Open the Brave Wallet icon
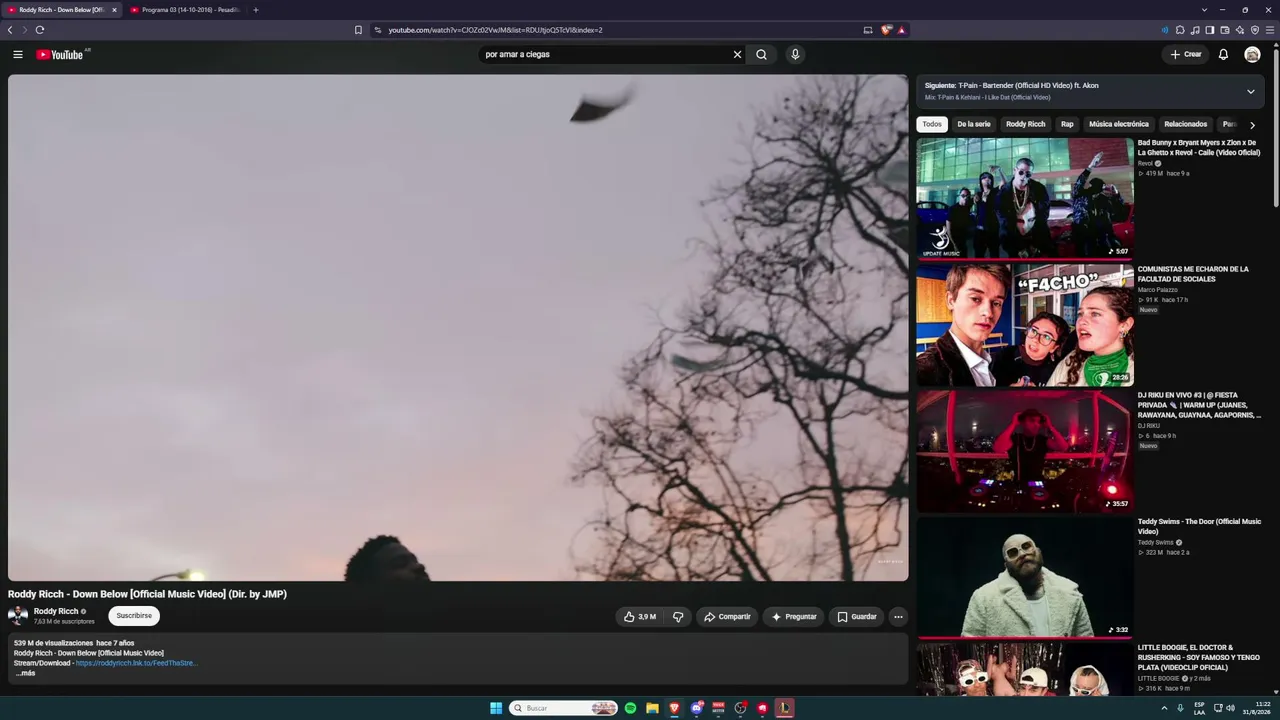The image size is (1280, 720). pyautogui.click(x=1225, y=30)
